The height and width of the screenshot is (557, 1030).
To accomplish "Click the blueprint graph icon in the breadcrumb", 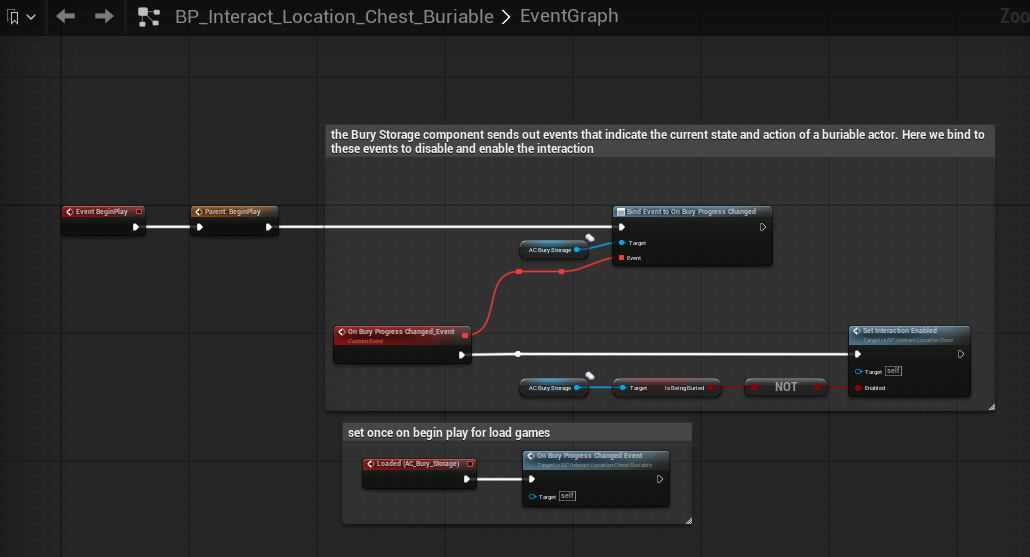I will (148, 17).
